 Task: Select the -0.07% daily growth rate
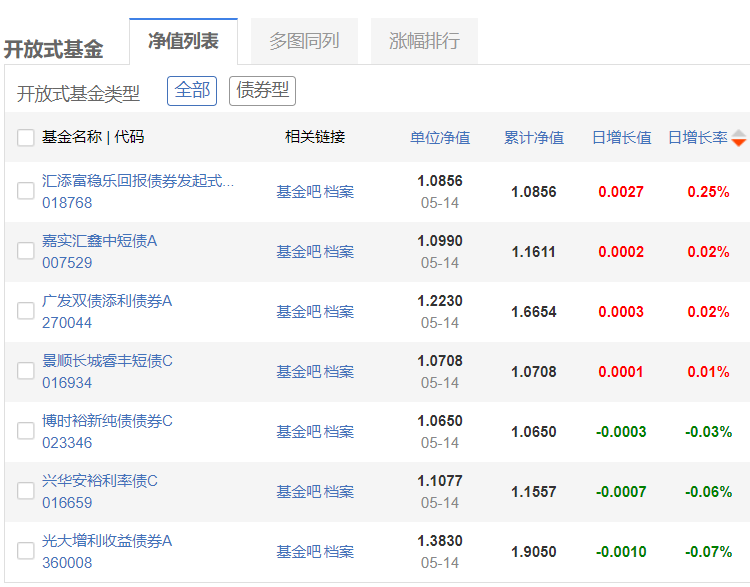pos(708,552)
